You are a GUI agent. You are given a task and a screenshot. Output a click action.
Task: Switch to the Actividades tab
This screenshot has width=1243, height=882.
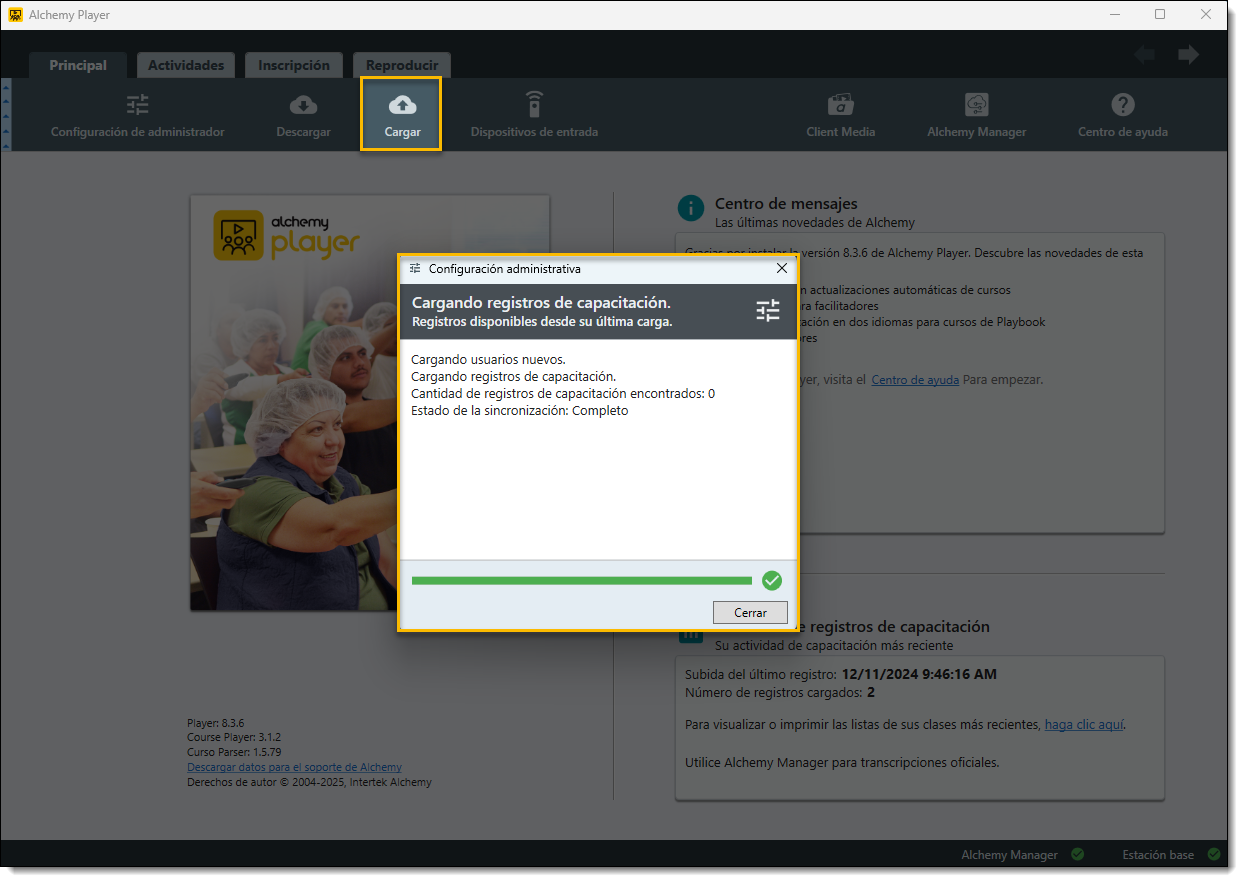(x=186, y=65)
